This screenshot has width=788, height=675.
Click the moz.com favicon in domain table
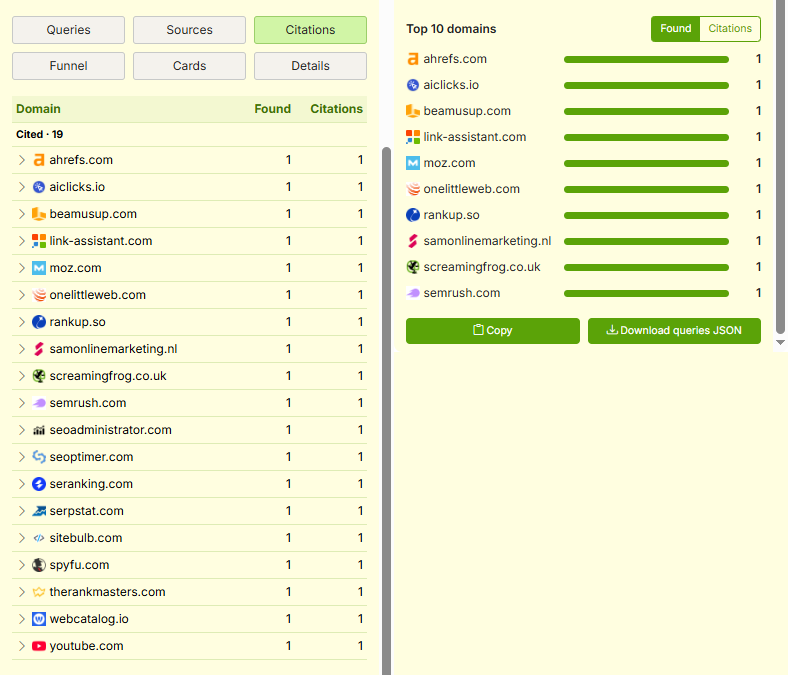coord(39,268)
